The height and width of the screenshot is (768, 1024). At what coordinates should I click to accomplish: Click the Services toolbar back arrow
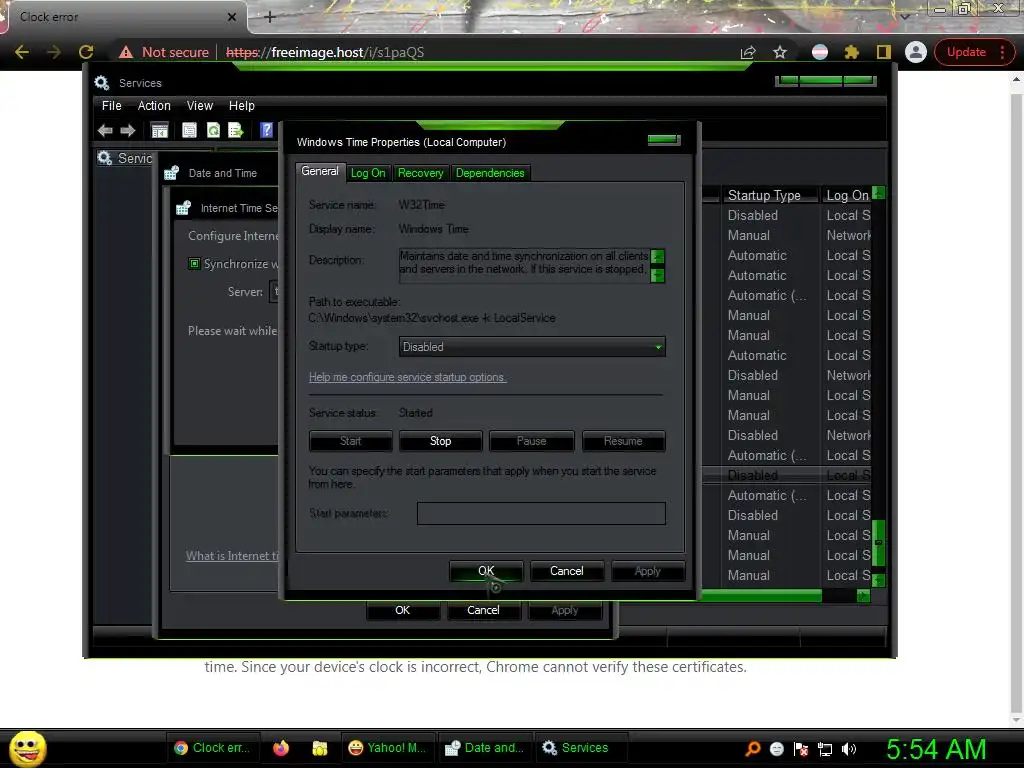(x=105, y=131)
